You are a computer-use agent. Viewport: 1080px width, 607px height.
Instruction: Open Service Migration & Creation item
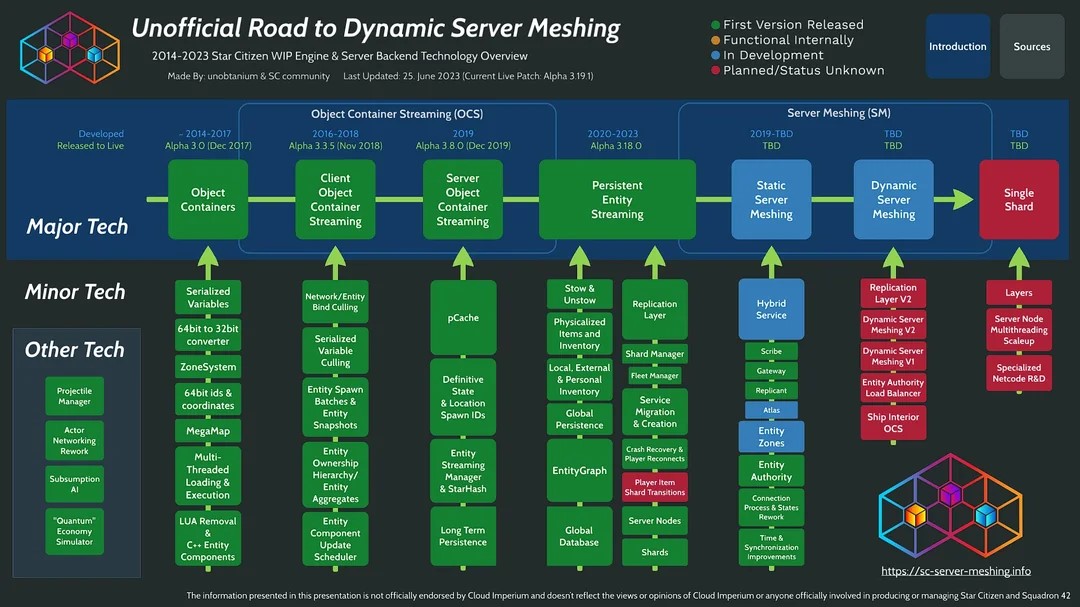point(654,411)
